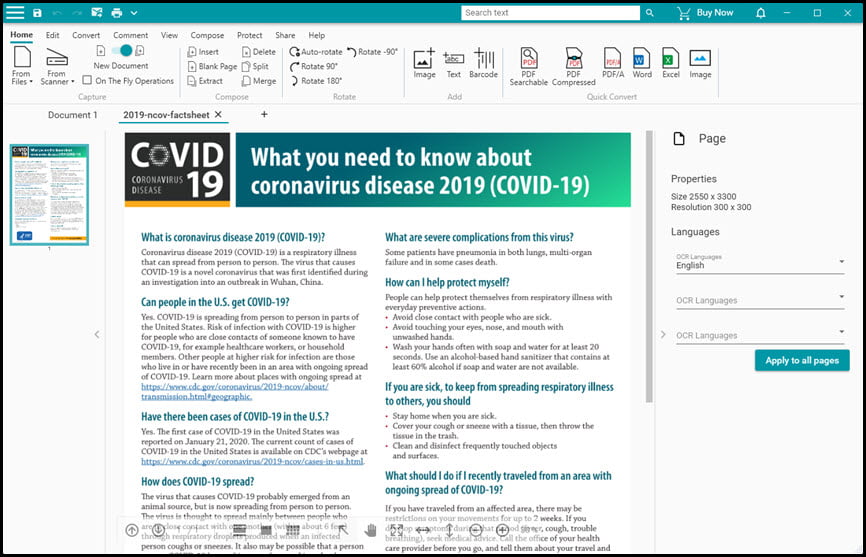The image size is (866, 557).
Task: Add a new document tab with plus
Action: pyautogui.click(x=264, y=114)
